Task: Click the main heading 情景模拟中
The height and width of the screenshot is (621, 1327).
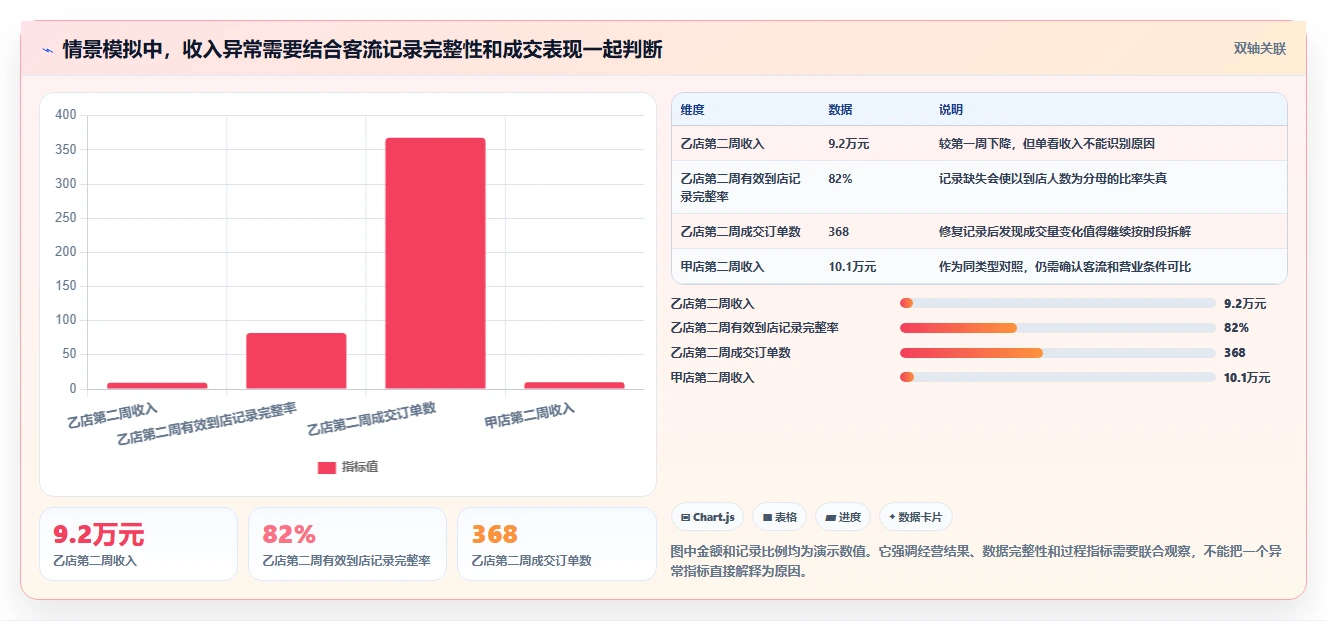Action: pyautogui.click(x=362, y=50)
